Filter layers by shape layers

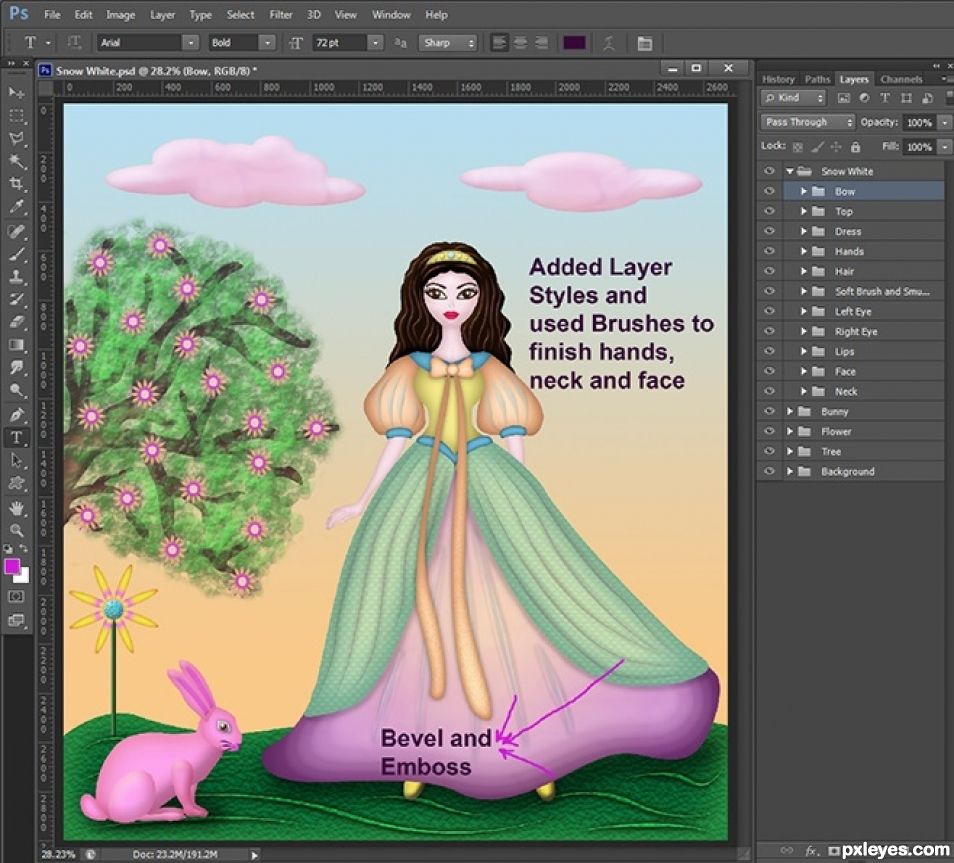pos(906,98)
